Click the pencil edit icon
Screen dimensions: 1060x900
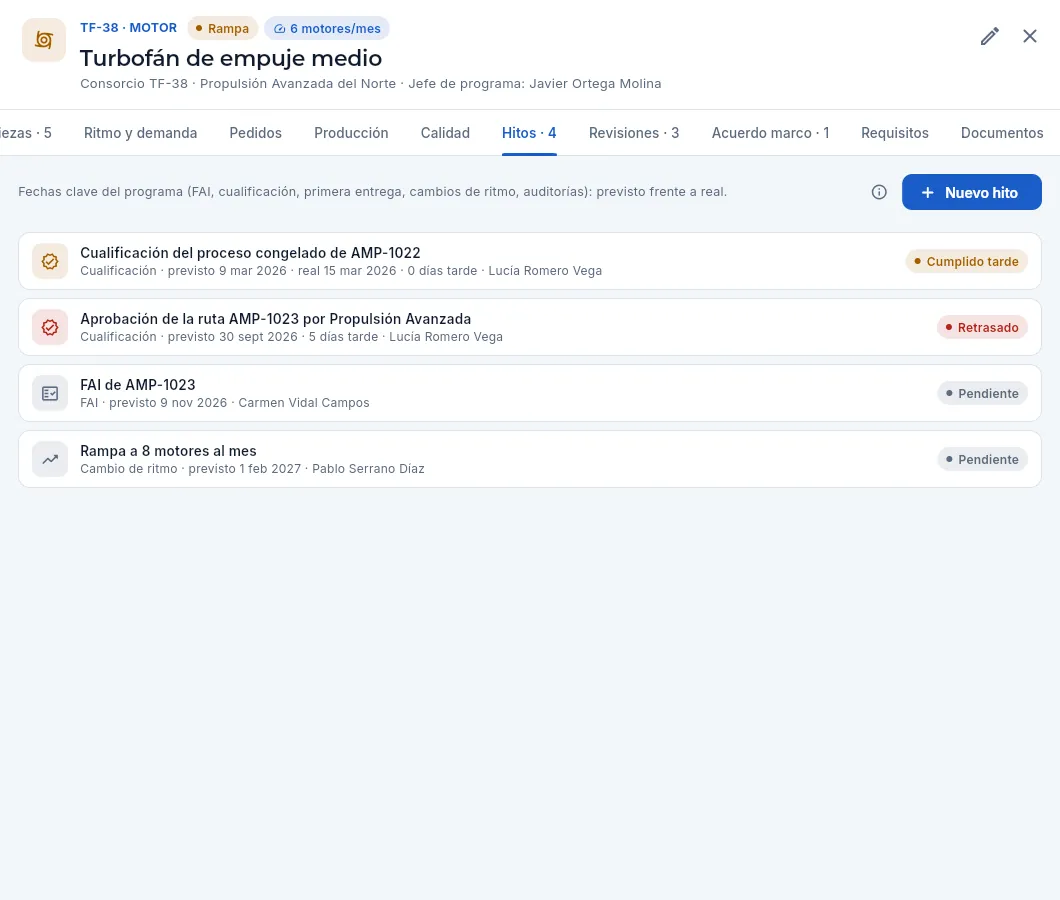990,37
